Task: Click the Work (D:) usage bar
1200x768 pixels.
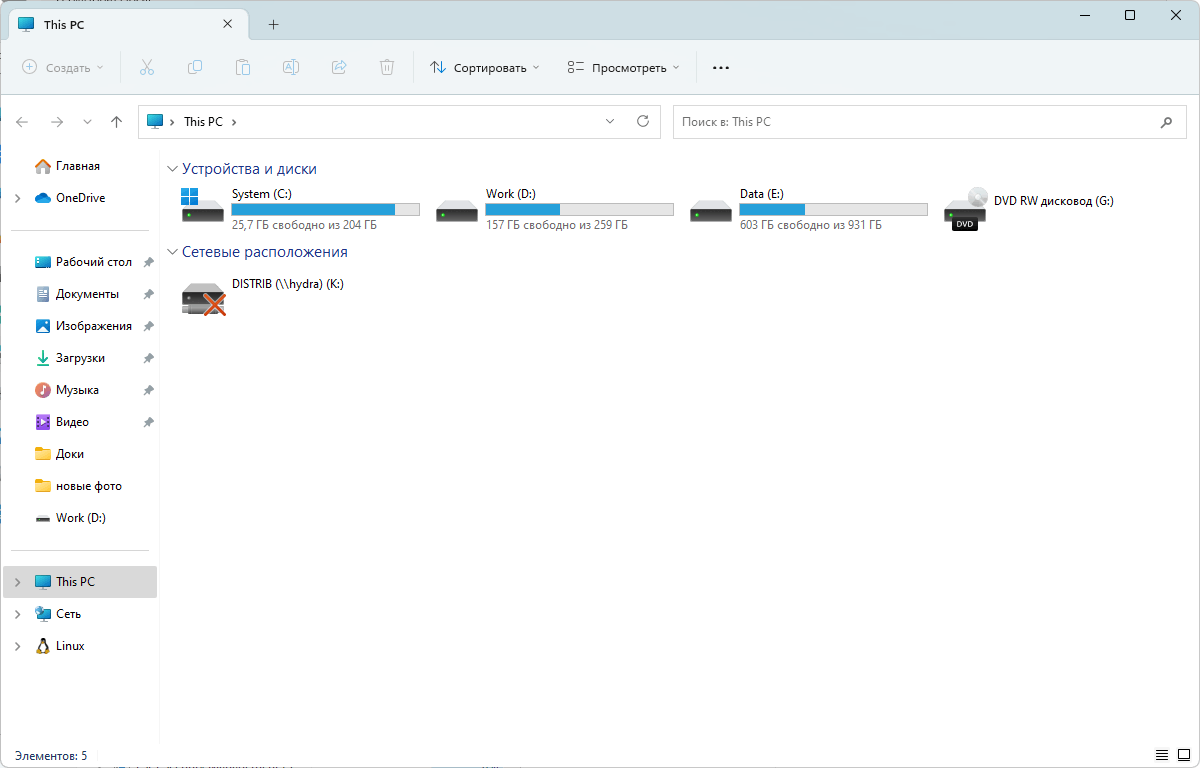Action: click(x=580, y=210)
